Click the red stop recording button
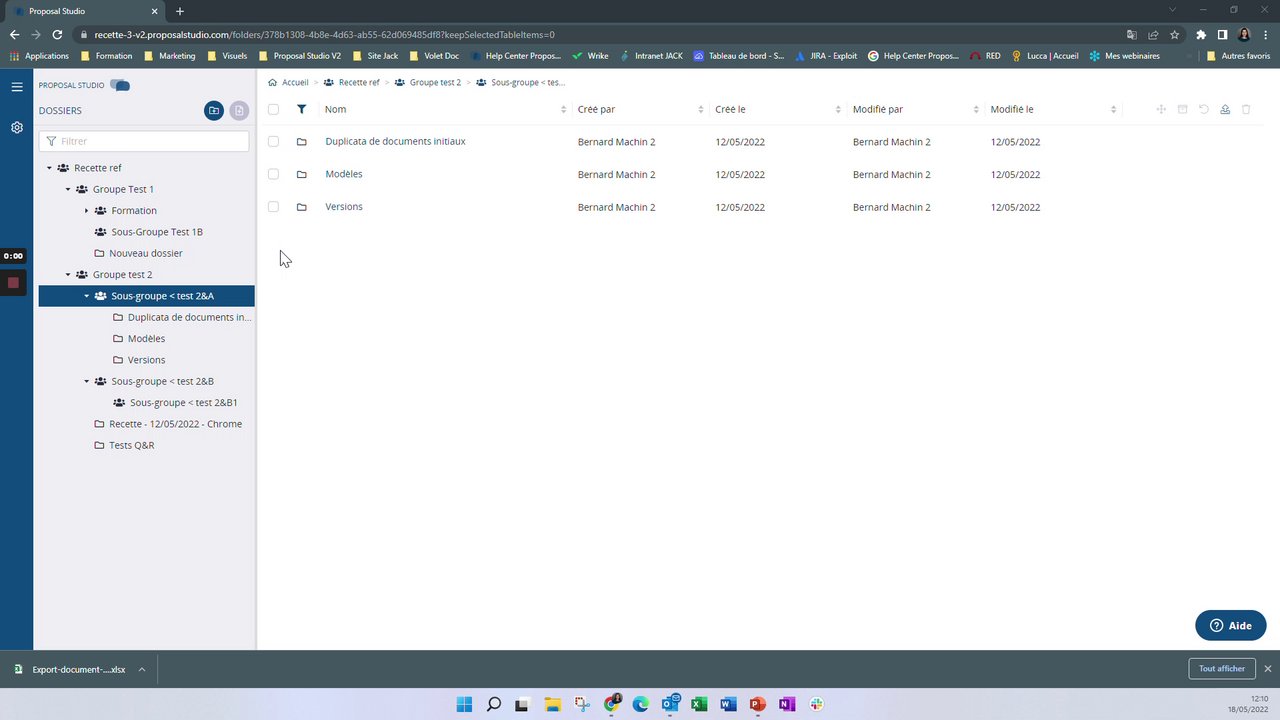This screenshot has height=720, width=1280. [x=13, y=283]
